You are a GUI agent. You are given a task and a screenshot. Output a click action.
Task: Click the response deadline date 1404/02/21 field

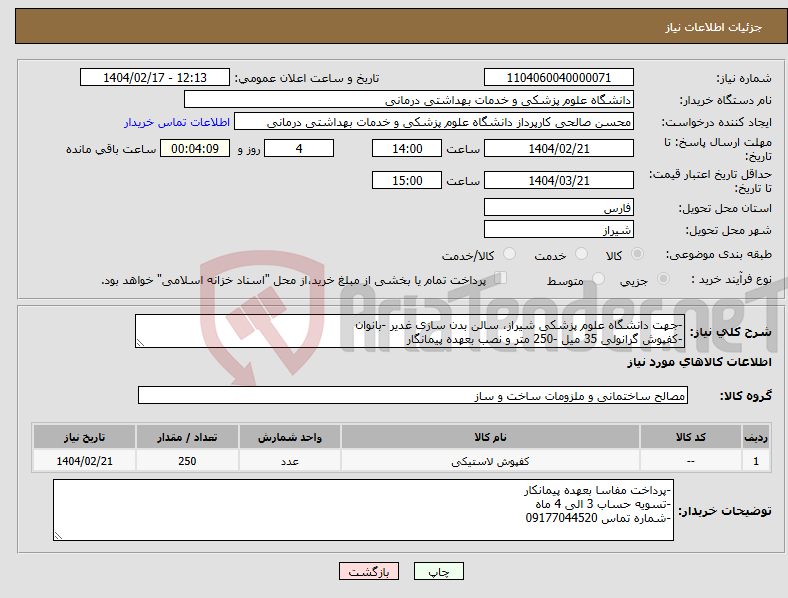pyautogui.click(x=558, y=148)
